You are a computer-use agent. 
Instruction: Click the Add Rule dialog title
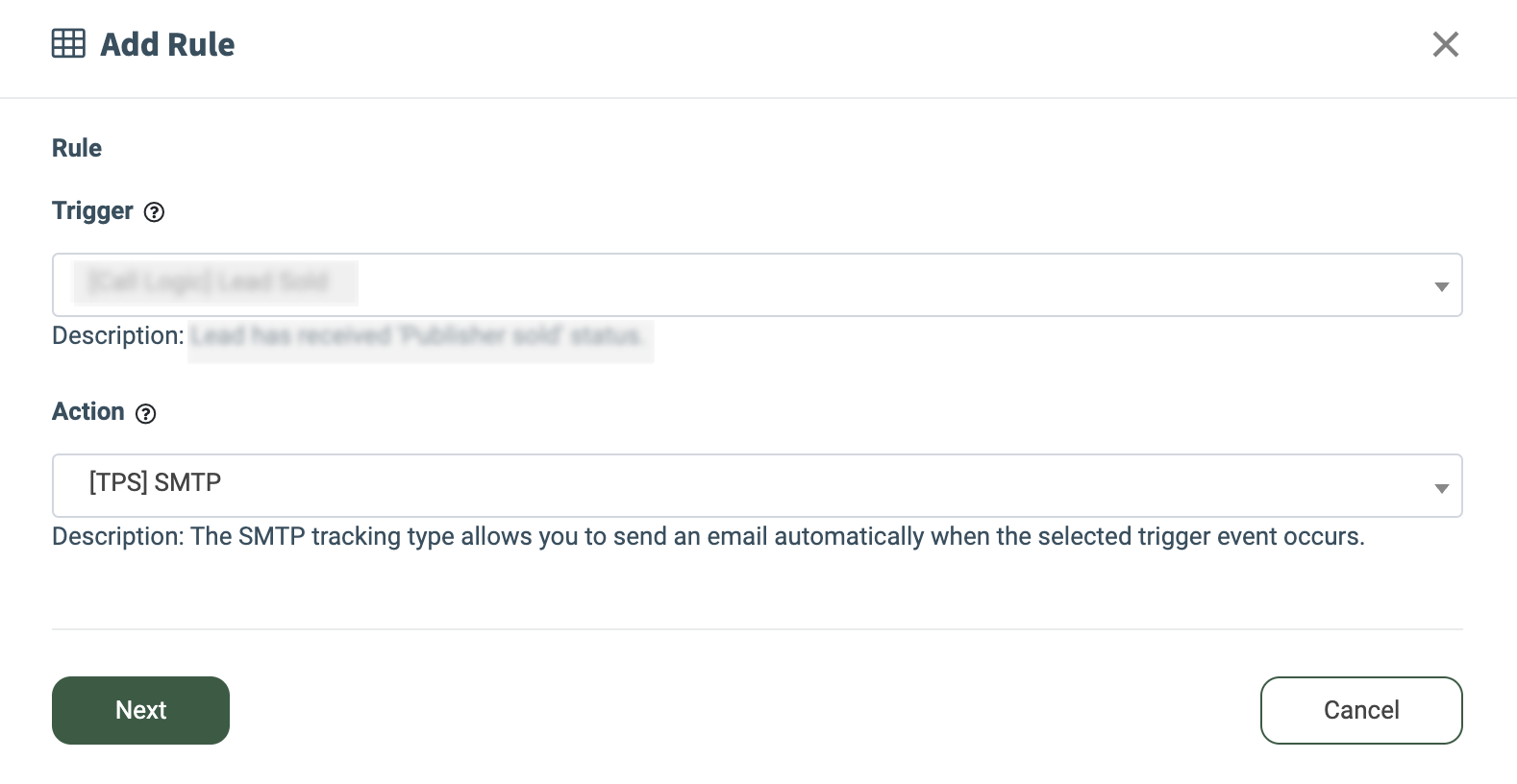[x=167, y=44]
